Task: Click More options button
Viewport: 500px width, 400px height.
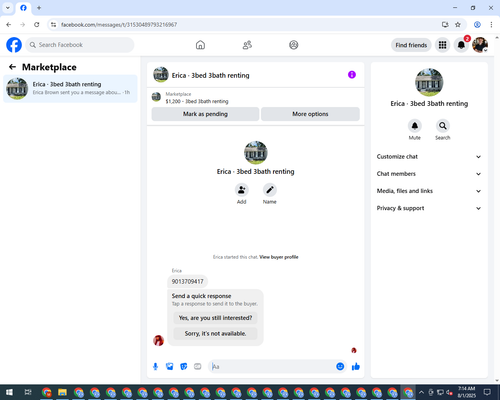Action: click(x=310, y=114)
